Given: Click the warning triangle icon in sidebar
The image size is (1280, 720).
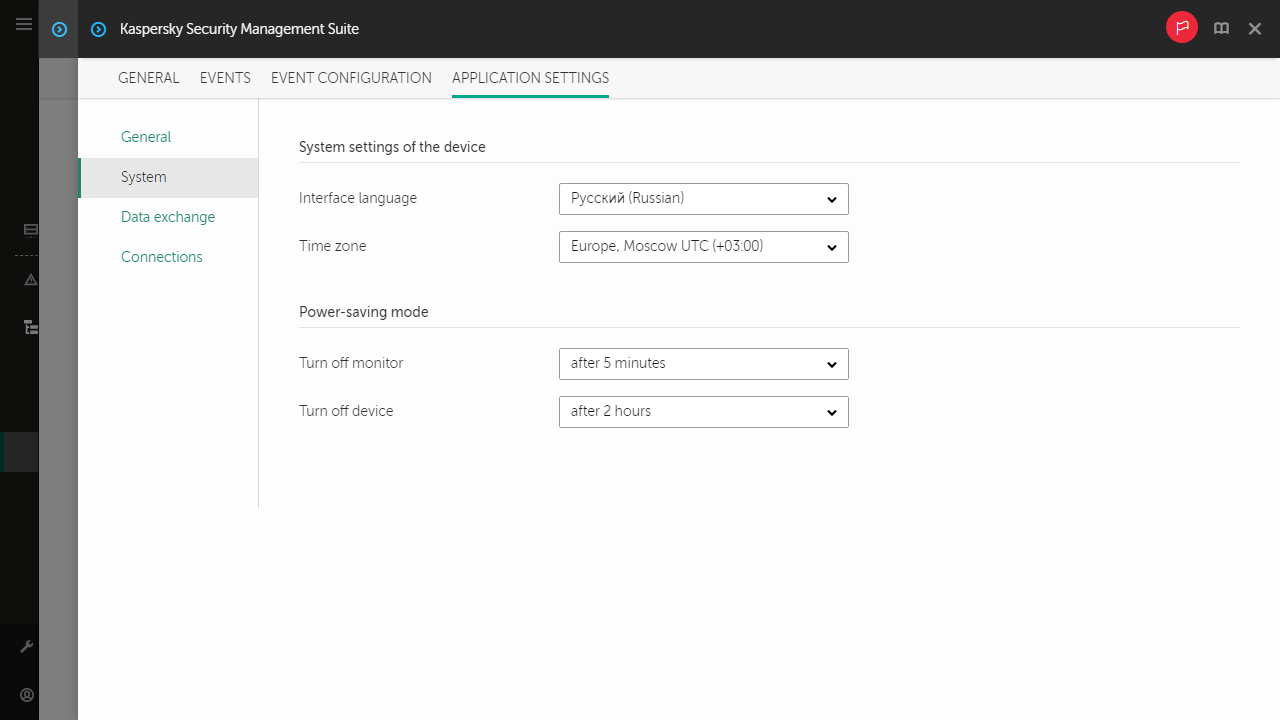Looking at the screenshot, I should 30,280.
